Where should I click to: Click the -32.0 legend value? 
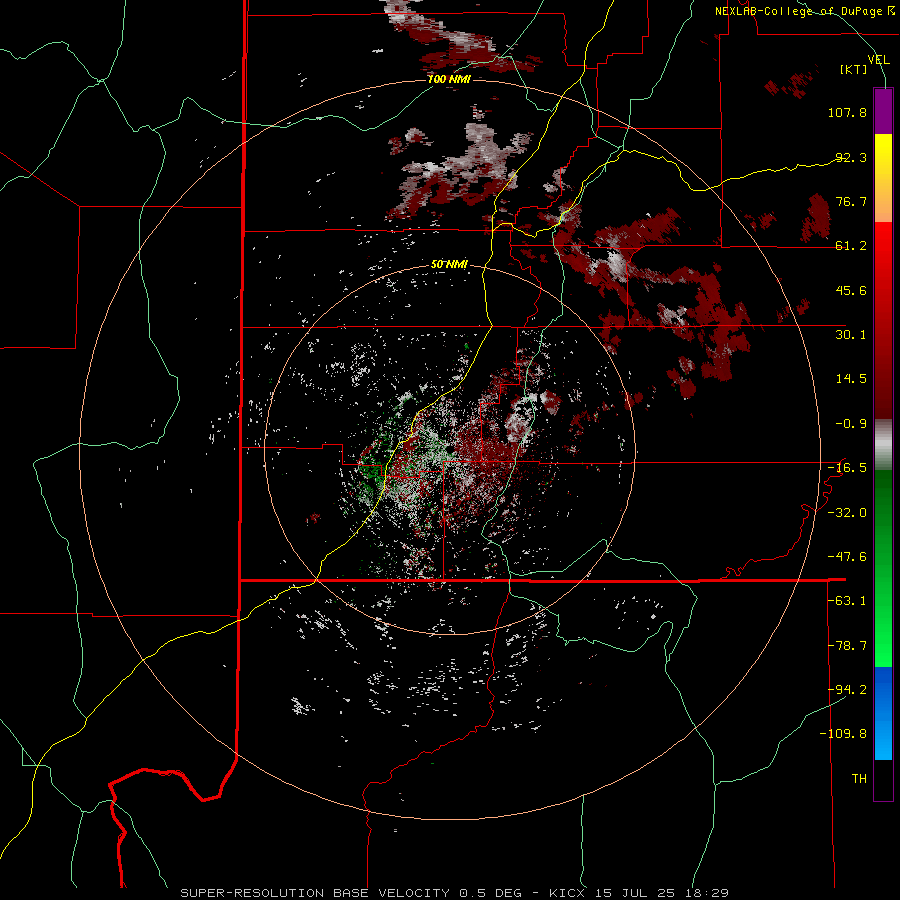847,513
